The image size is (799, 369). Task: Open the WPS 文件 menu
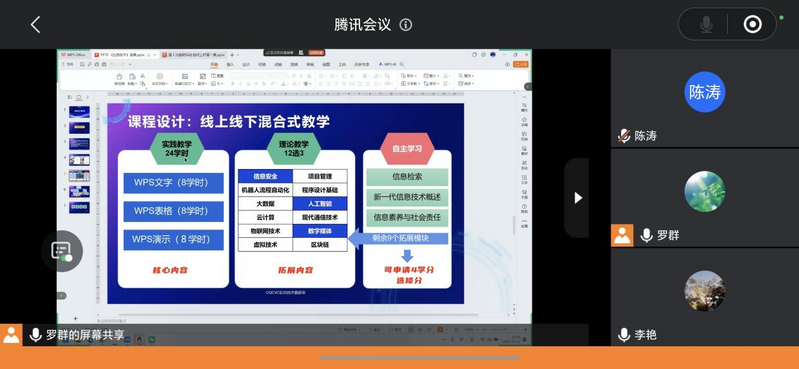[x=67, y=64]
